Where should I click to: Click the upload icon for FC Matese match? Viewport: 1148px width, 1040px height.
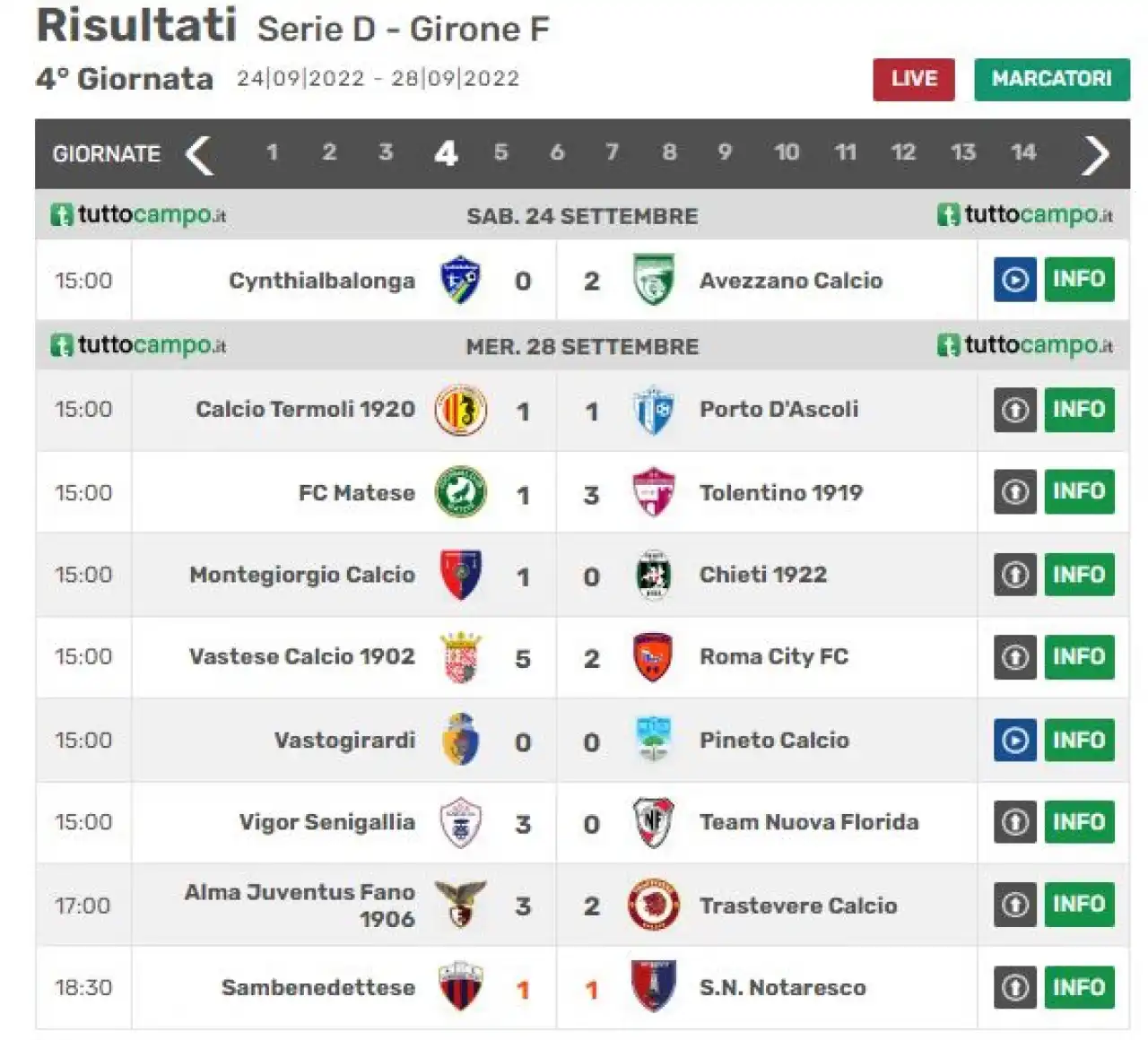point(1015,491)
